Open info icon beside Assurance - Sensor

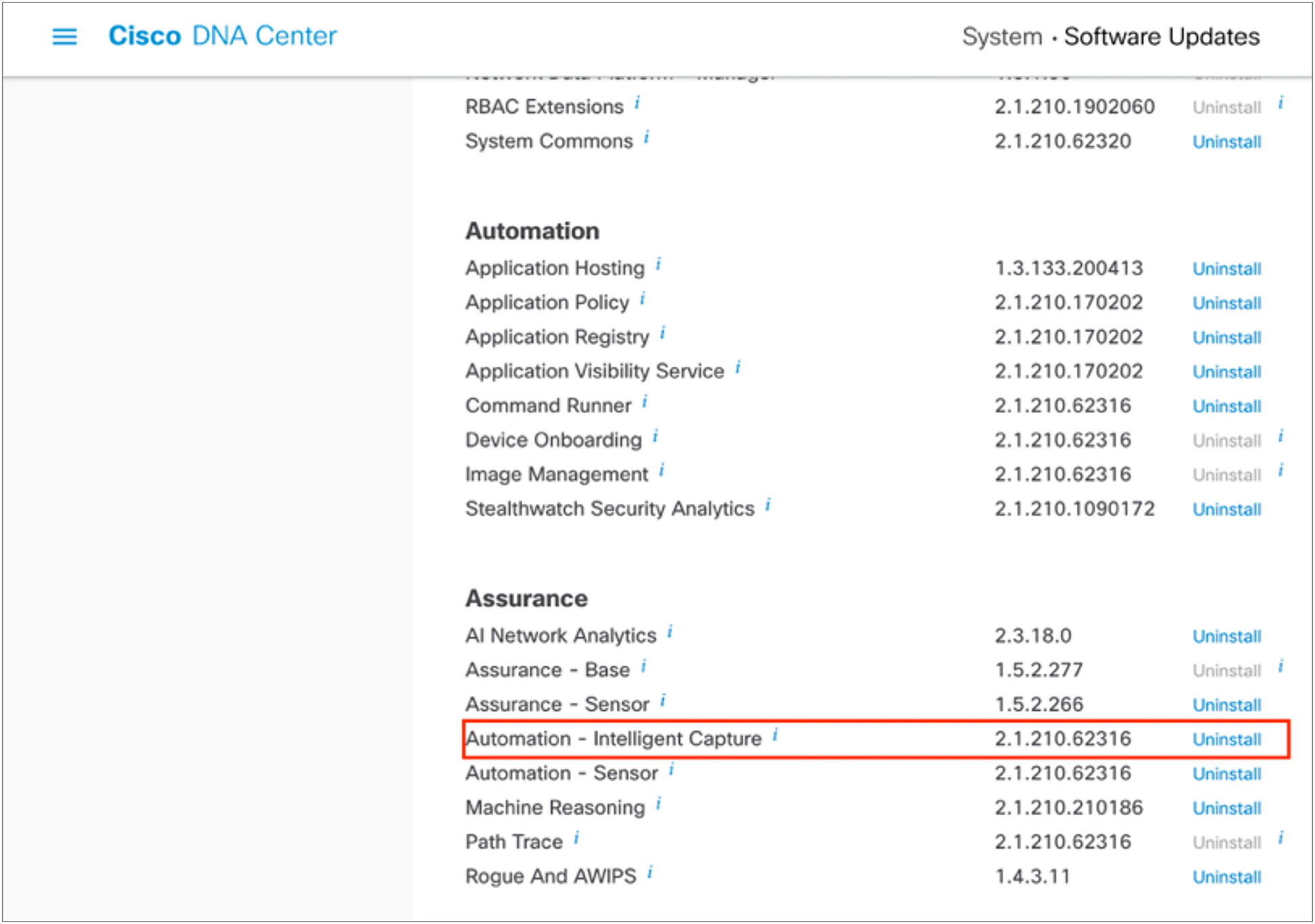[x=663, y=701]
